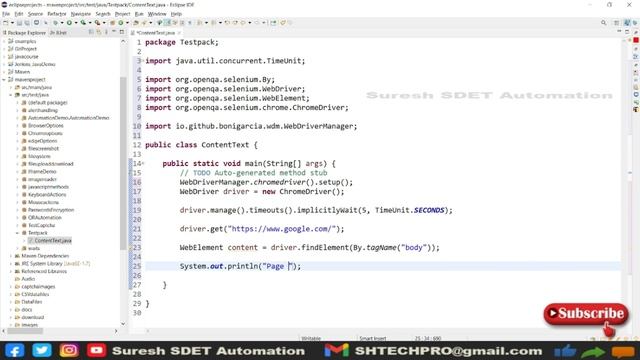Maximize the Package Explorer view

coord(122,32)
